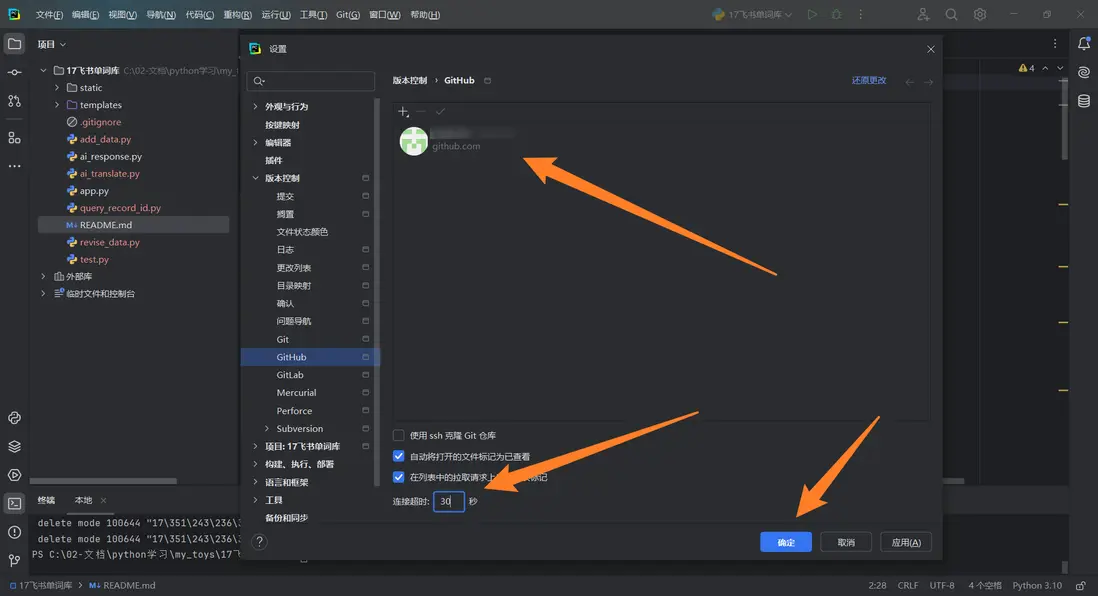Open the Git(G) menu
This screenshot has width=1098, height=596.
(347, 15)
